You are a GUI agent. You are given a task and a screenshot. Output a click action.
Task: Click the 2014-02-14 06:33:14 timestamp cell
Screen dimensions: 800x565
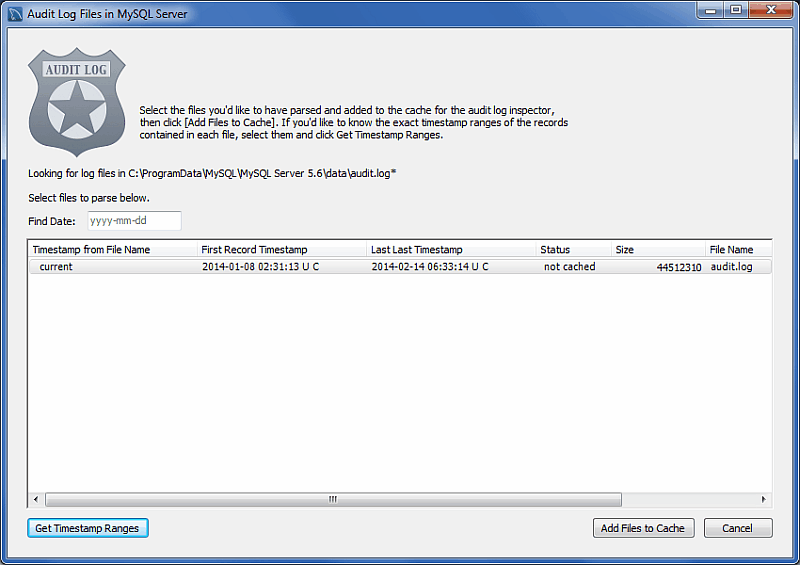tap(430, 266)
